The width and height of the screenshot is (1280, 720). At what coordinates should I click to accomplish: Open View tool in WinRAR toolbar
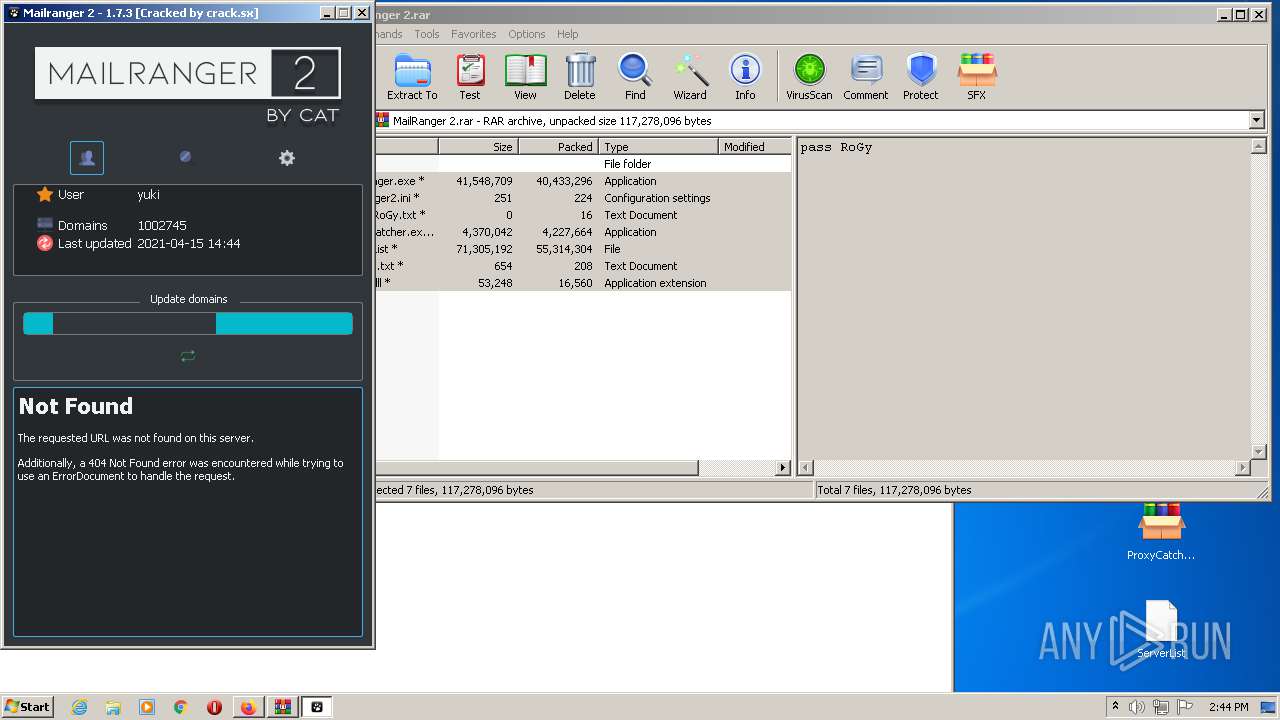(x=525, y=77)
